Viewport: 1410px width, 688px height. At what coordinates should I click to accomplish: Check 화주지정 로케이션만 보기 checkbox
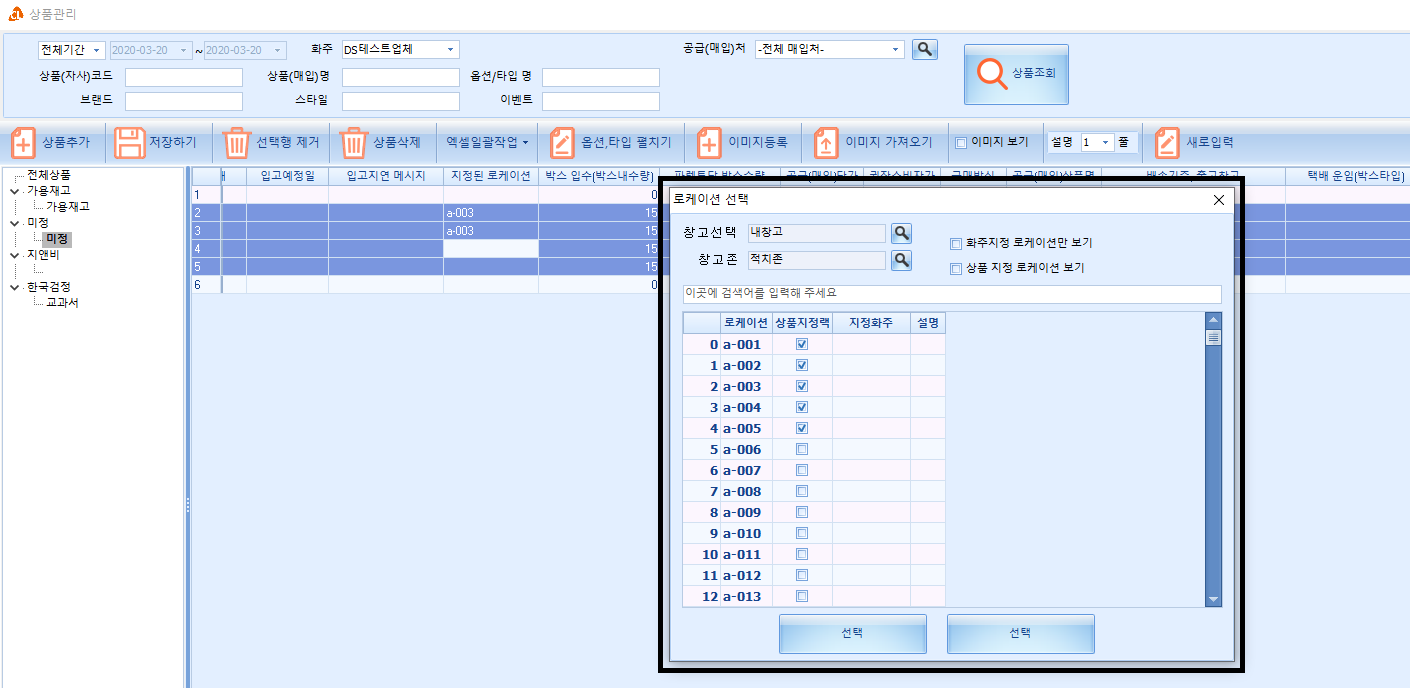[956, 243]
